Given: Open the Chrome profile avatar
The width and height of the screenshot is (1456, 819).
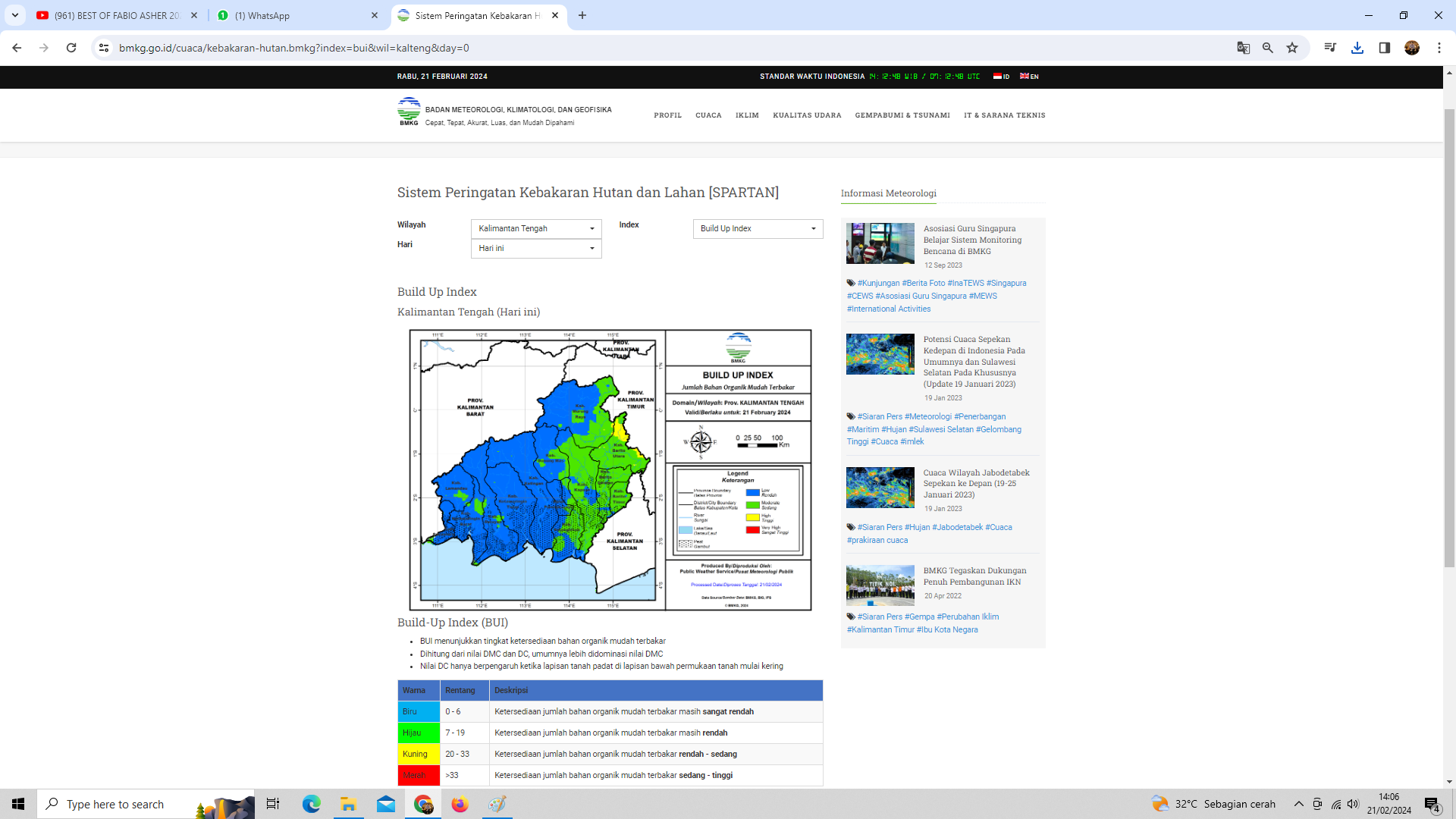Looking at the screenshot, I should tap(1412, 48).
